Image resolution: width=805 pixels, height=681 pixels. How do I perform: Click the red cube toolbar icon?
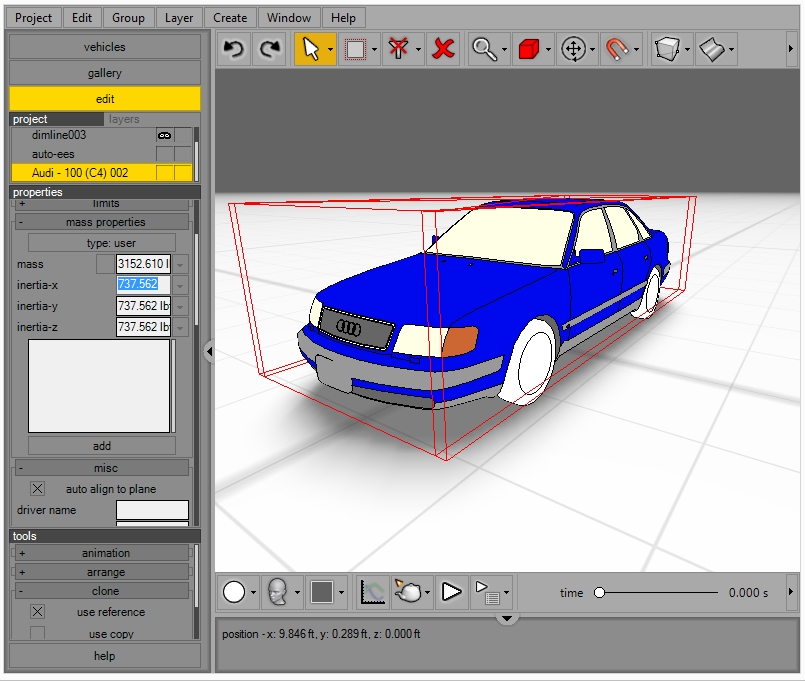[528, 49]
